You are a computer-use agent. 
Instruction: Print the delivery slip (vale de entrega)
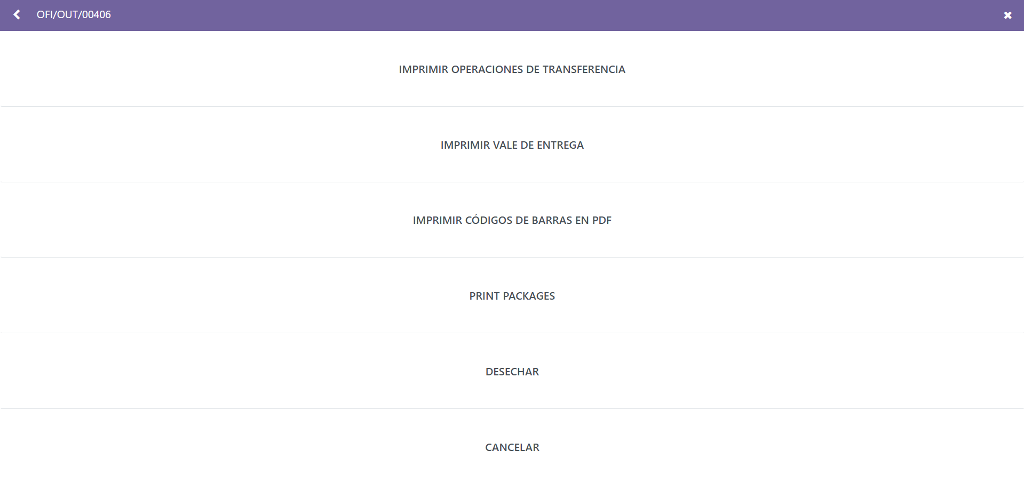(512, 145)
